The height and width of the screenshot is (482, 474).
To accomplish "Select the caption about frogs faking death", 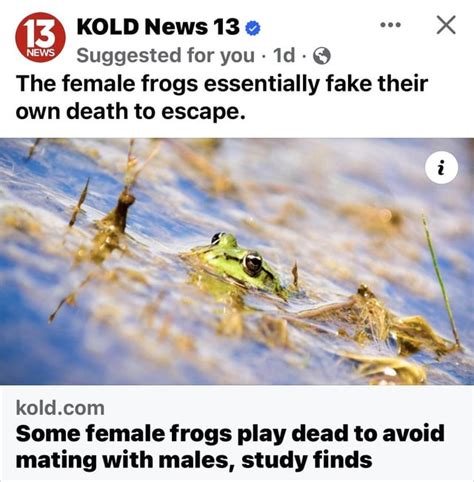I will pyautogui.click(x=222, y=97).
